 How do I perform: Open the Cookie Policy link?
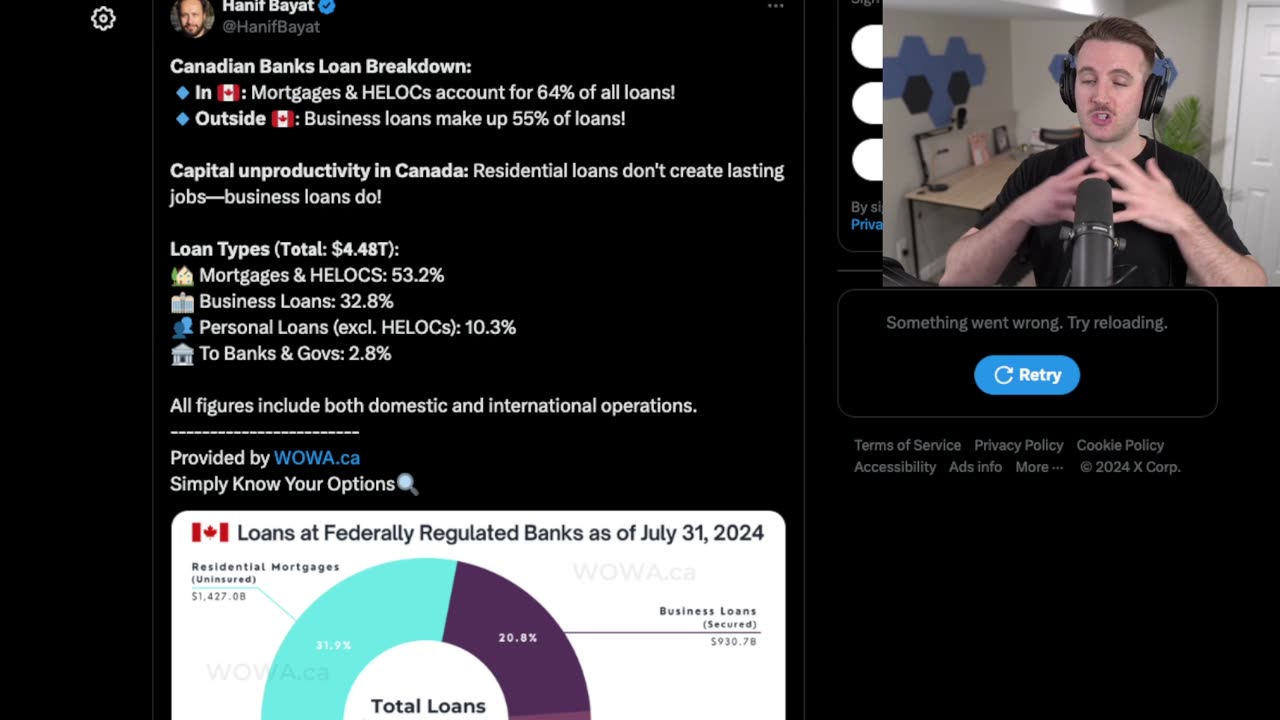pos(1120,445)
